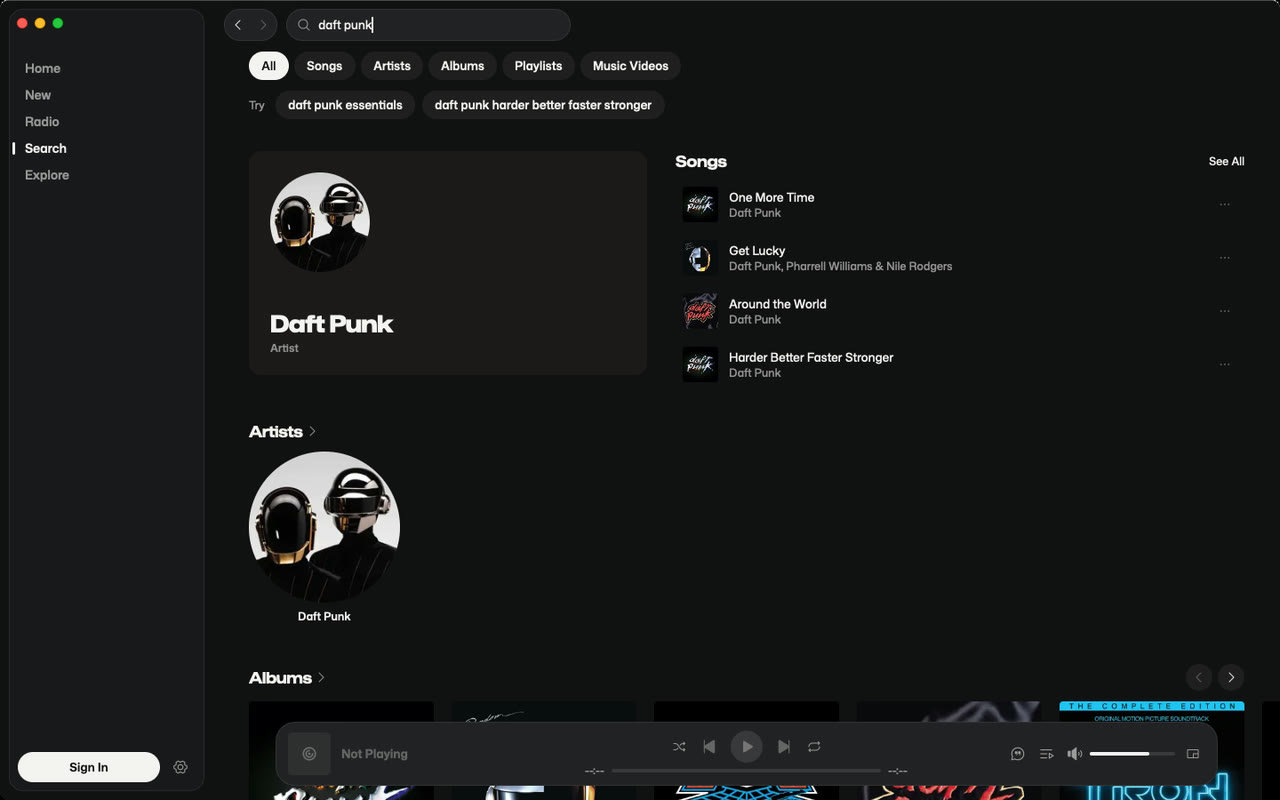Filter results by Music Videos

[x=630, y=66]
